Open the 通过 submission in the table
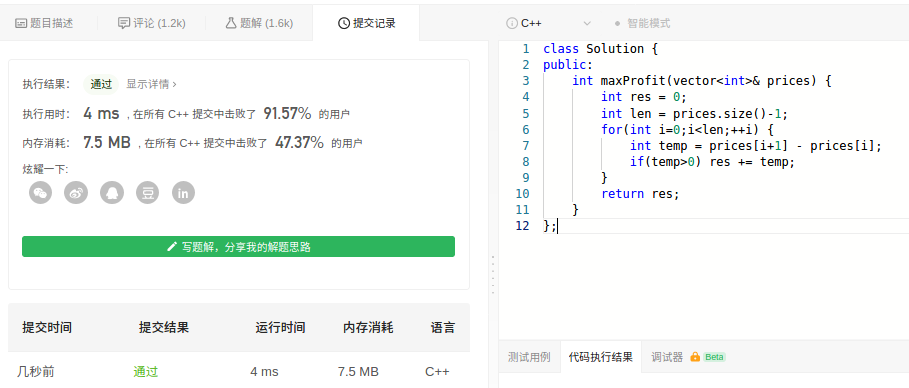Image resolution: width=909 pixels, height=388 pixels. [x=146, y=371]
